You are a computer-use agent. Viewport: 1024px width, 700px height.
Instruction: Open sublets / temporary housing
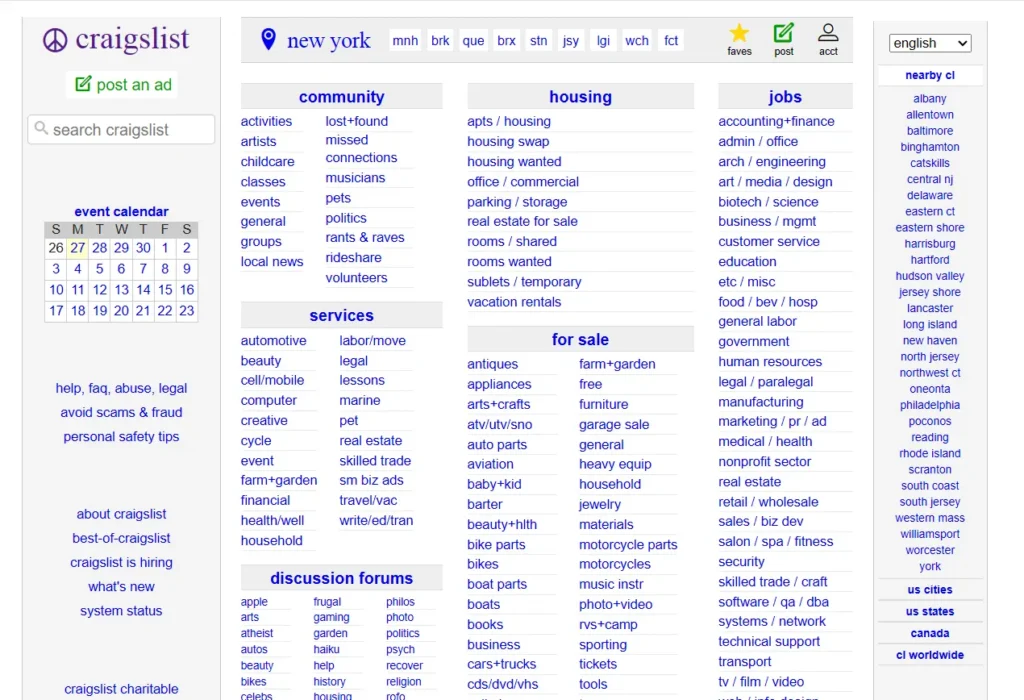[x=524, y=282]
